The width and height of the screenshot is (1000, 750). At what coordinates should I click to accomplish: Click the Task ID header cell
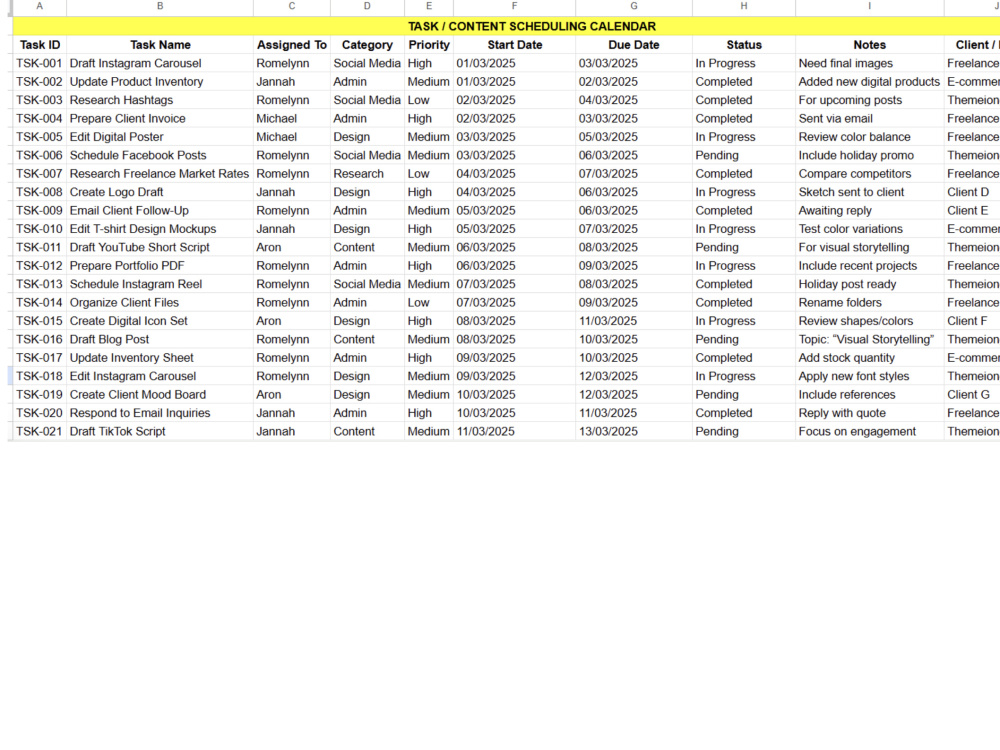click(40, 45)
